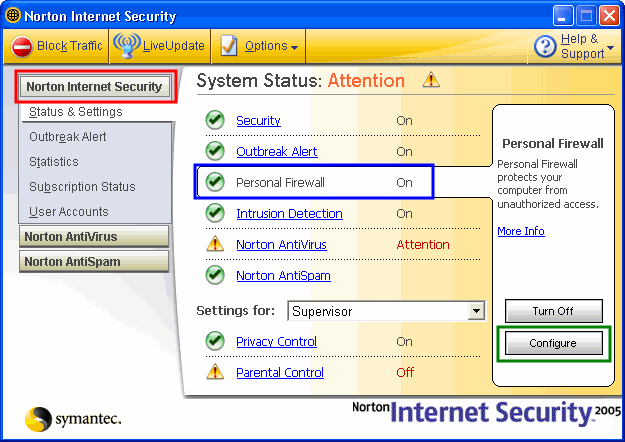Open the Intrusion Detection link

tap(289, 213)
